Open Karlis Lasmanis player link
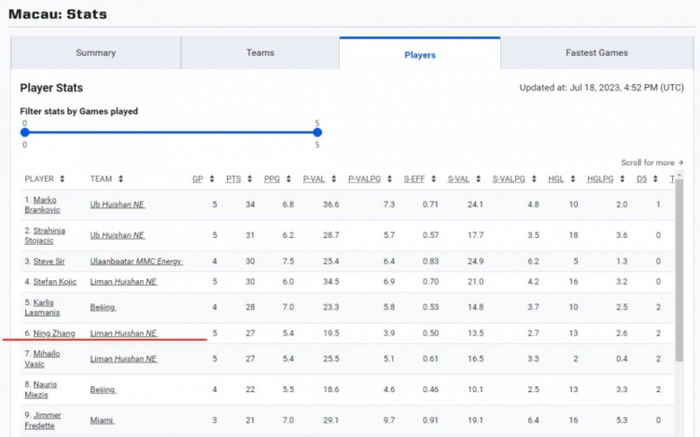 pos(42,308)
